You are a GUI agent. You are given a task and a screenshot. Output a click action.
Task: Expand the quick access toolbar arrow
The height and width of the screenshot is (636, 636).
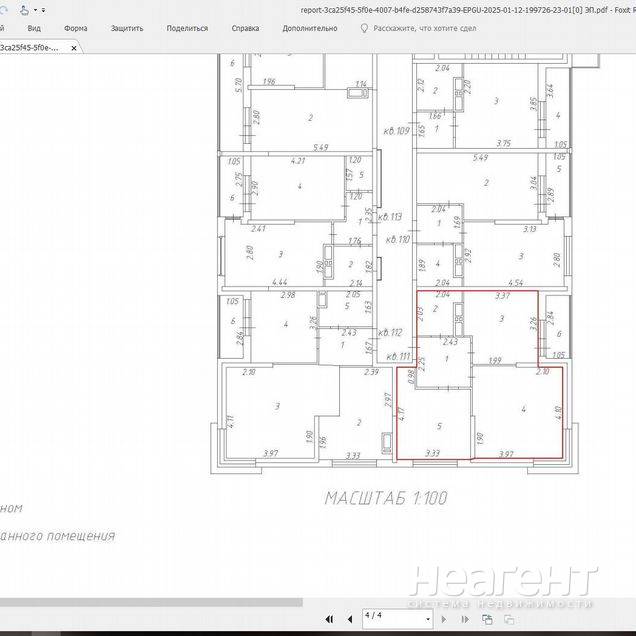point(43,9)
